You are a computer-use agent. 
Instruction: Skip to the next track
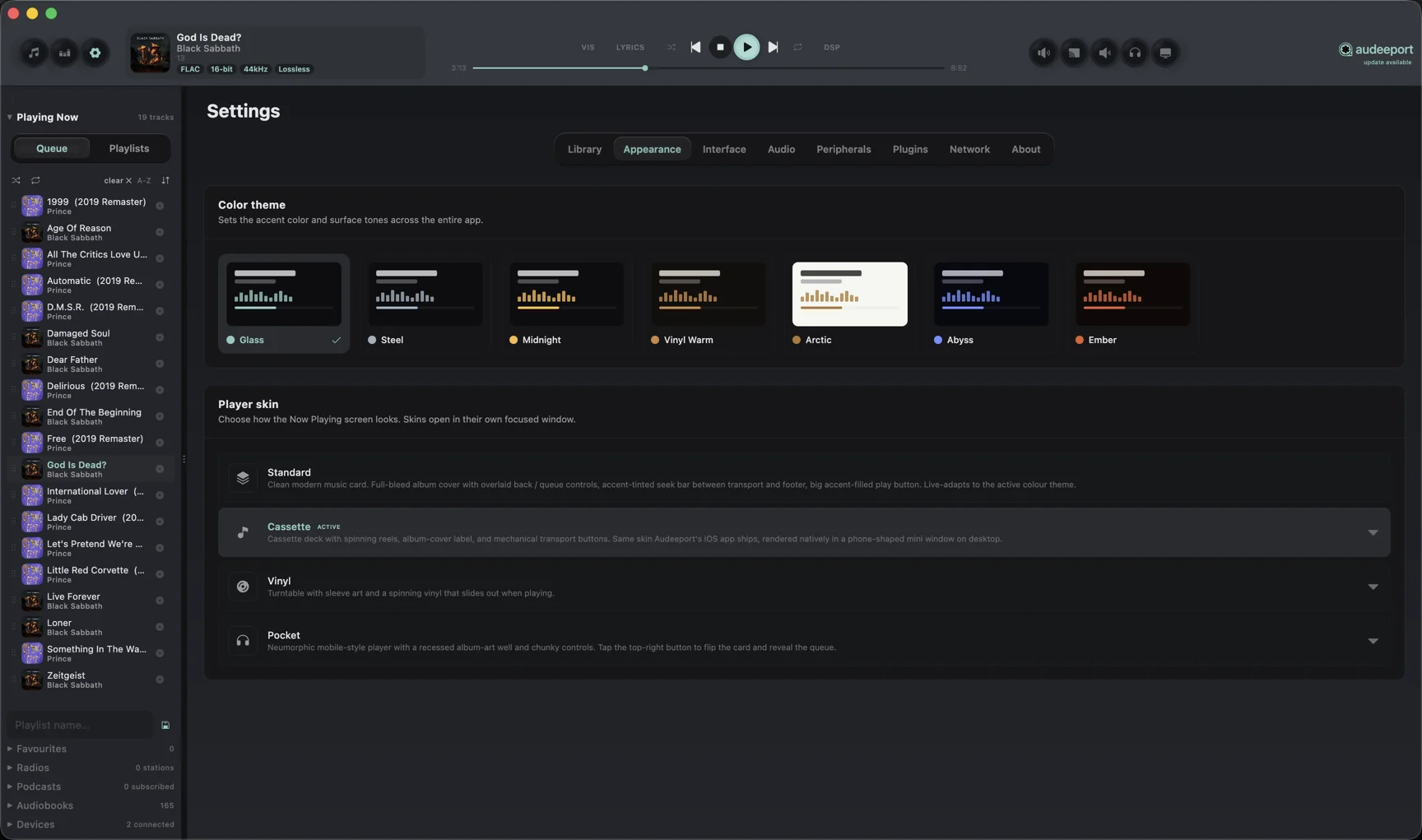[x=773, y=47]
